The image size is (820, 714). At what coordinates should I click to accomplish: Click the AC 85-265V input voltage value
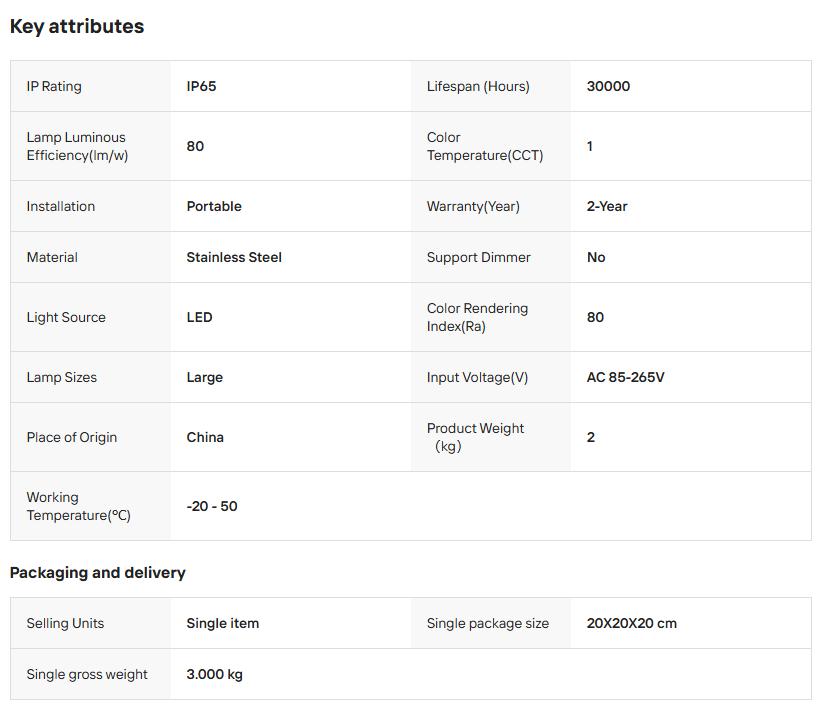tap(625, 377)
